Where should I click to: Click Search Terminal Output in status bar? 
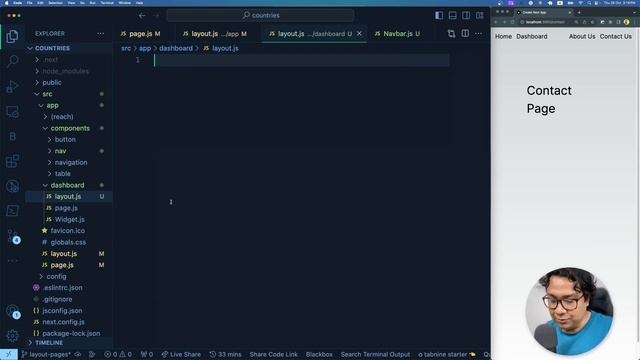coord(375,354)
